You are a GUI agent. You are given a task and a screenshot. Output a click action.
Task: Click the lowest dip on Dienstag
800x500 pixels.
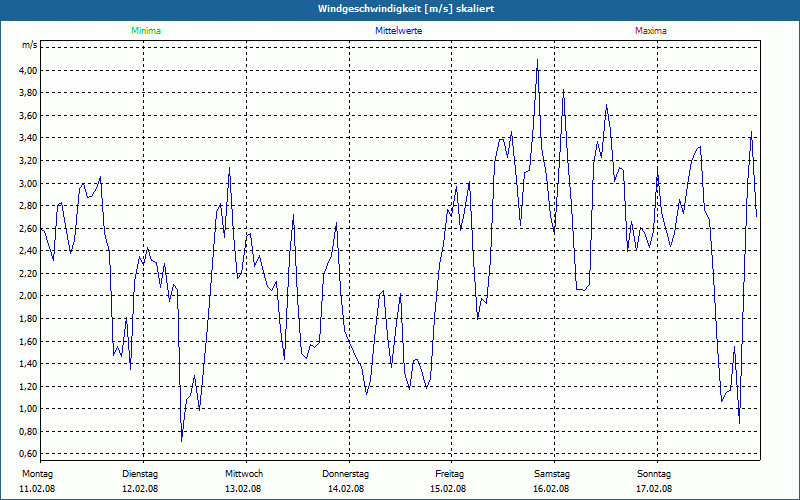pyautogui.click(x=181, y=440)
